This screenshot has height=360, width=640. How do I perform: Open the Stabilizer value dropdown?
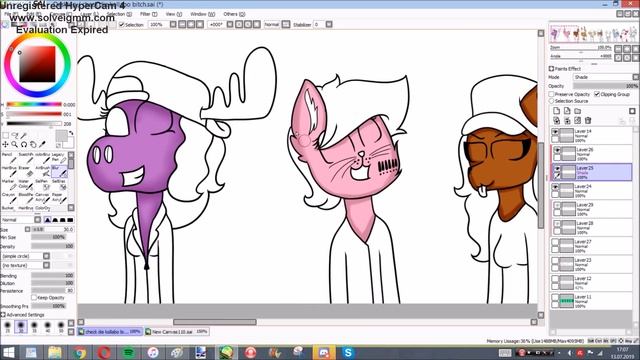329,25
